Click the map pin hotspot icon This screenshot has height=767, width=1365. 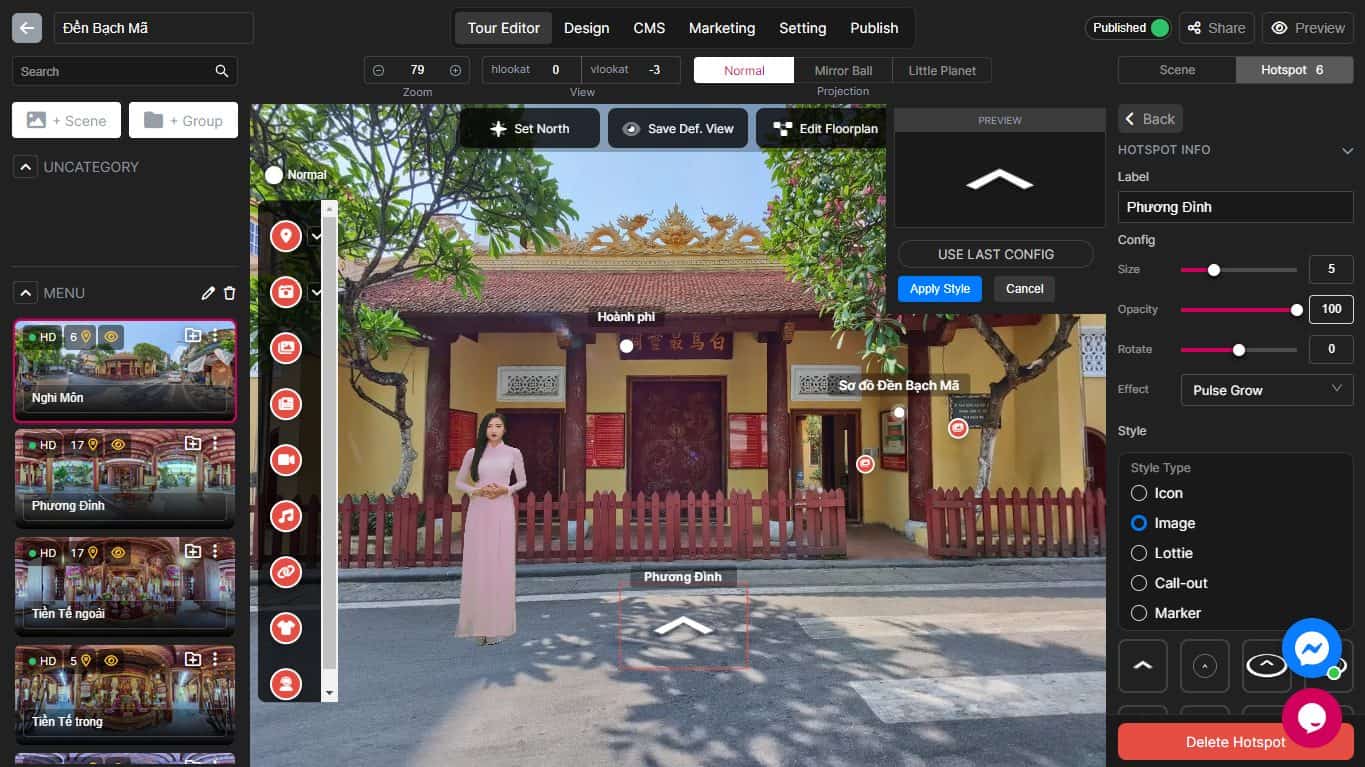(286, 236)
